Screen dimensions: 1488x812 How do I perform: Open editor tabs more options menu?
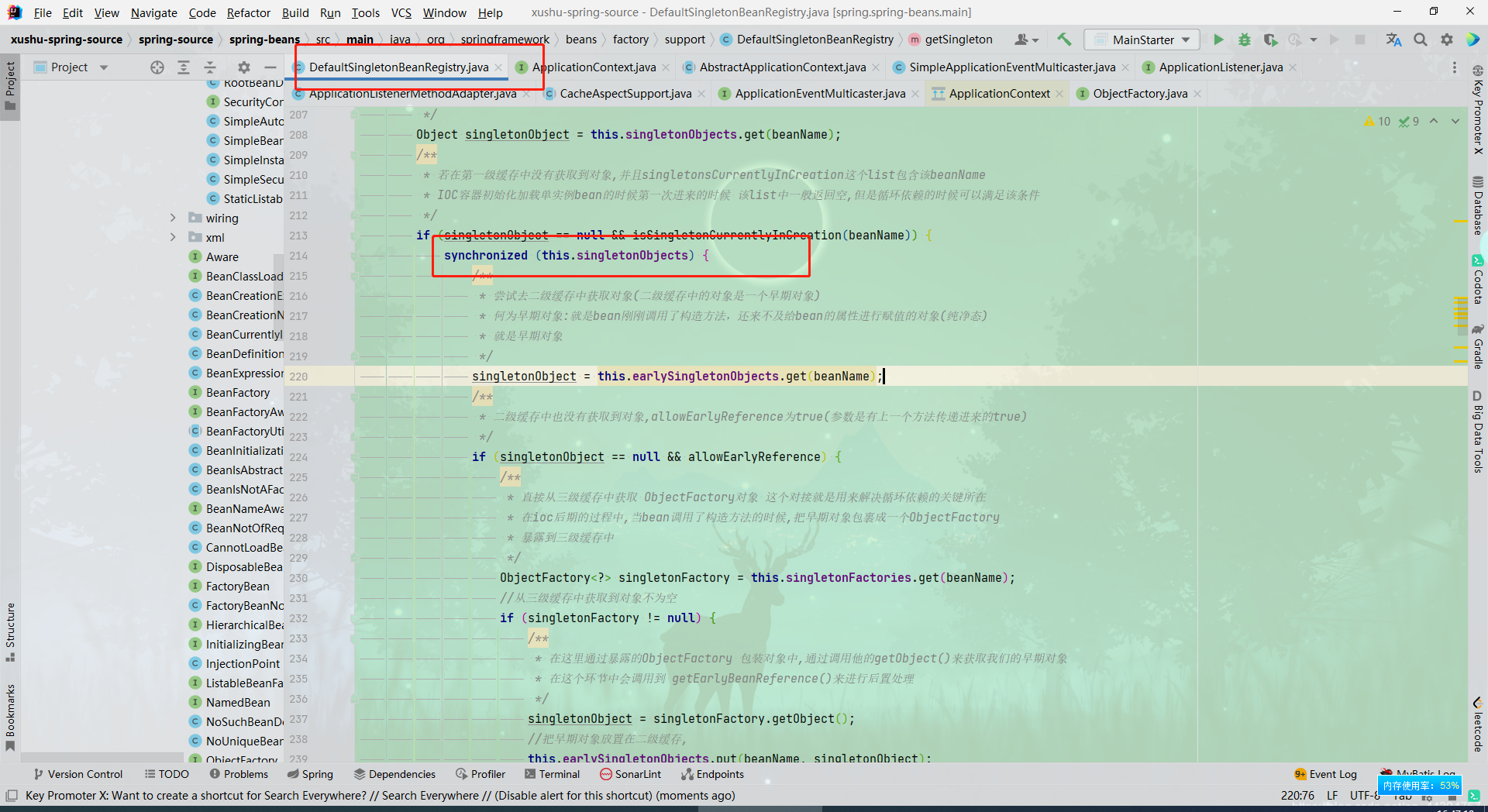[x=1454, y=67]
